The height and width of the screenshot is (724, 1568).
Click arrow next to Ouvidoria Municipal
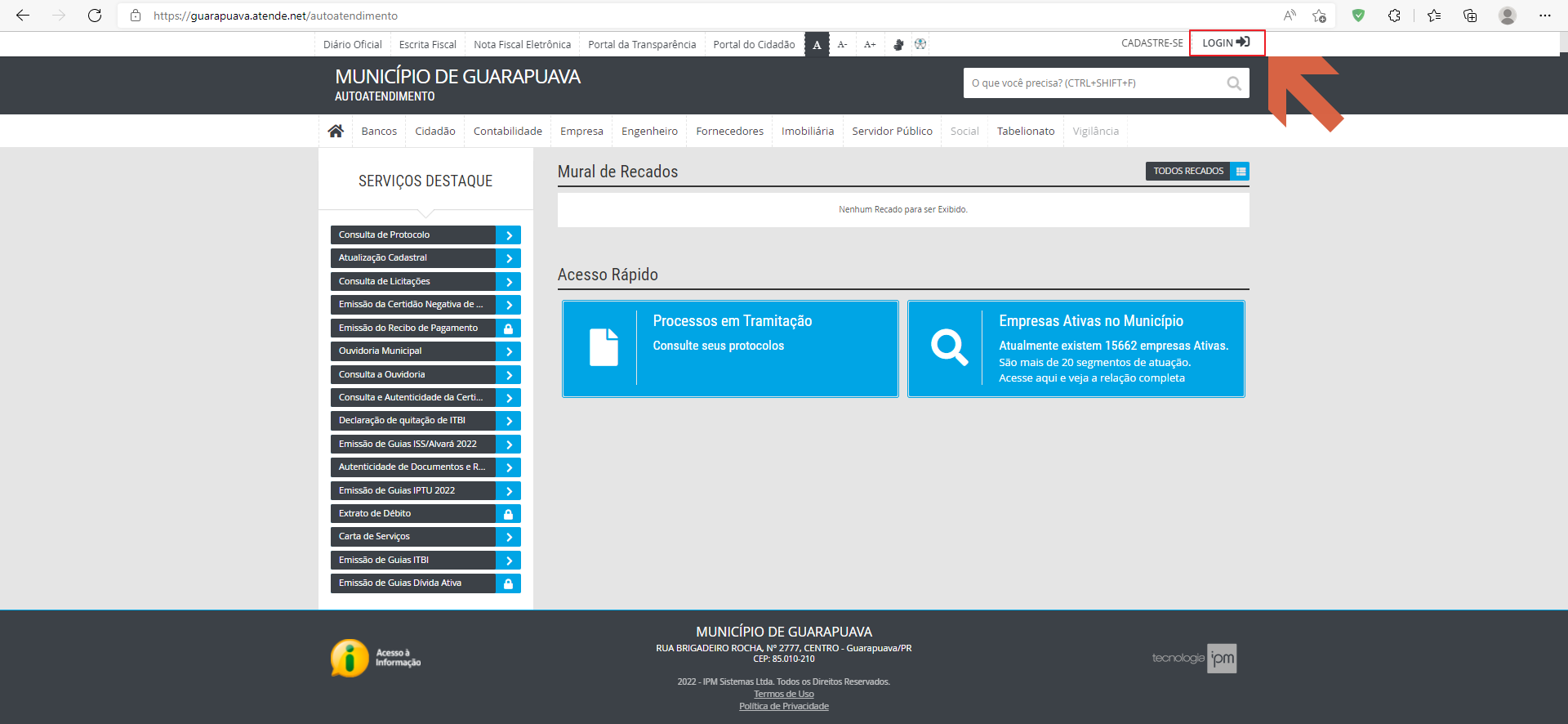pos(508,351)
